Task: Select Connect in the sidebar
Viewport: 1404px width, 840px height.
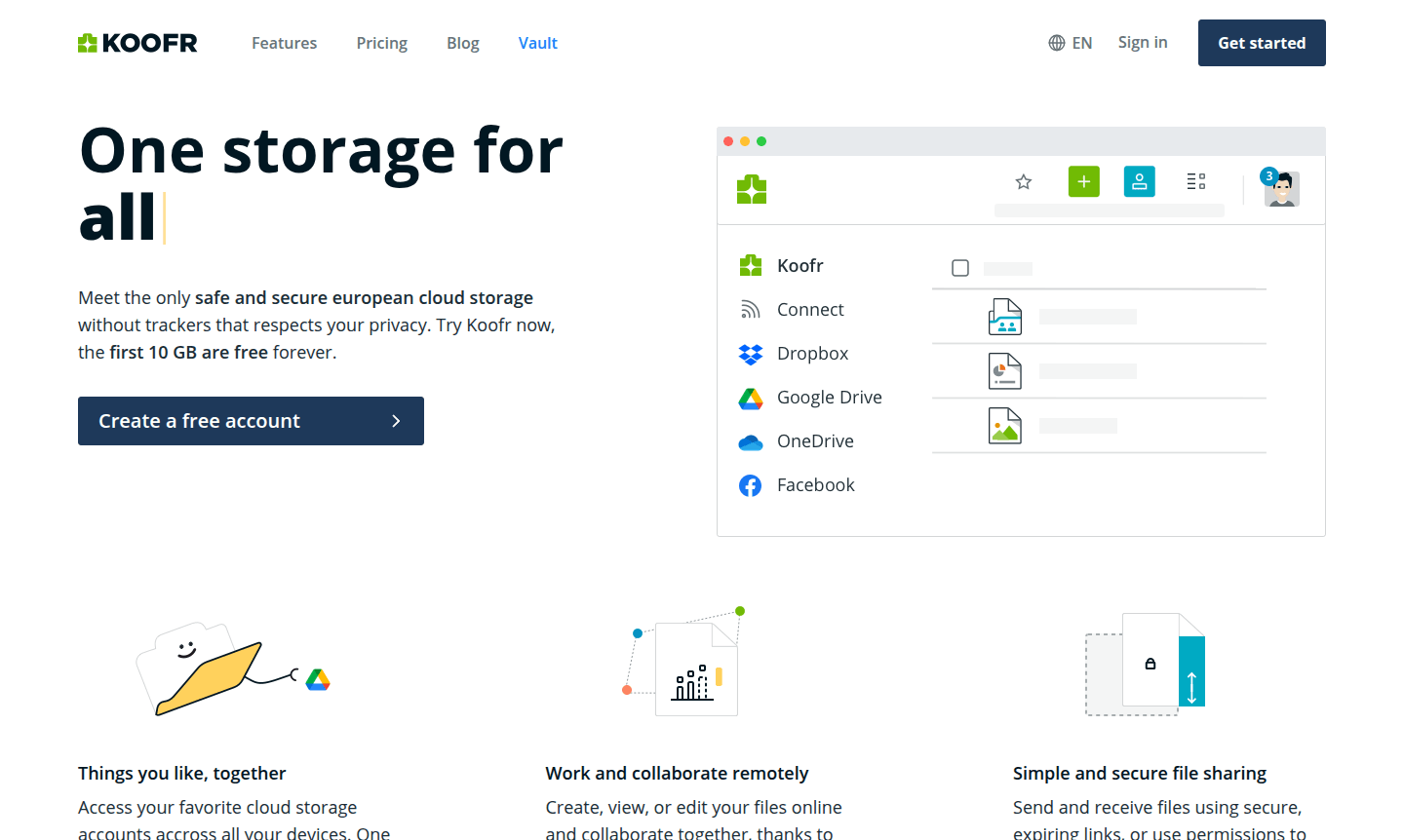Action: (809, 310)
